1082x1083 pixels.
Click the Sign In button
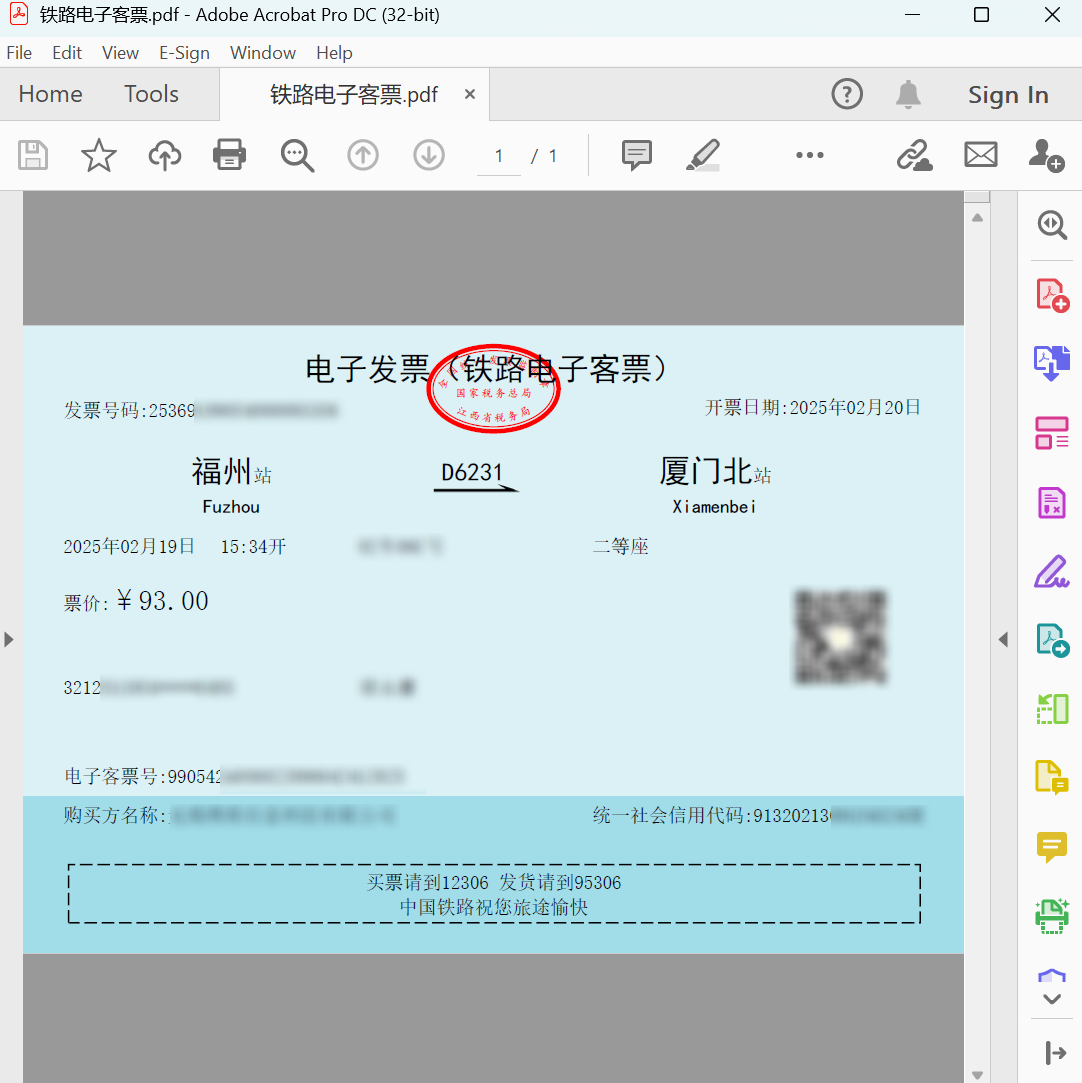(1008, 94)
